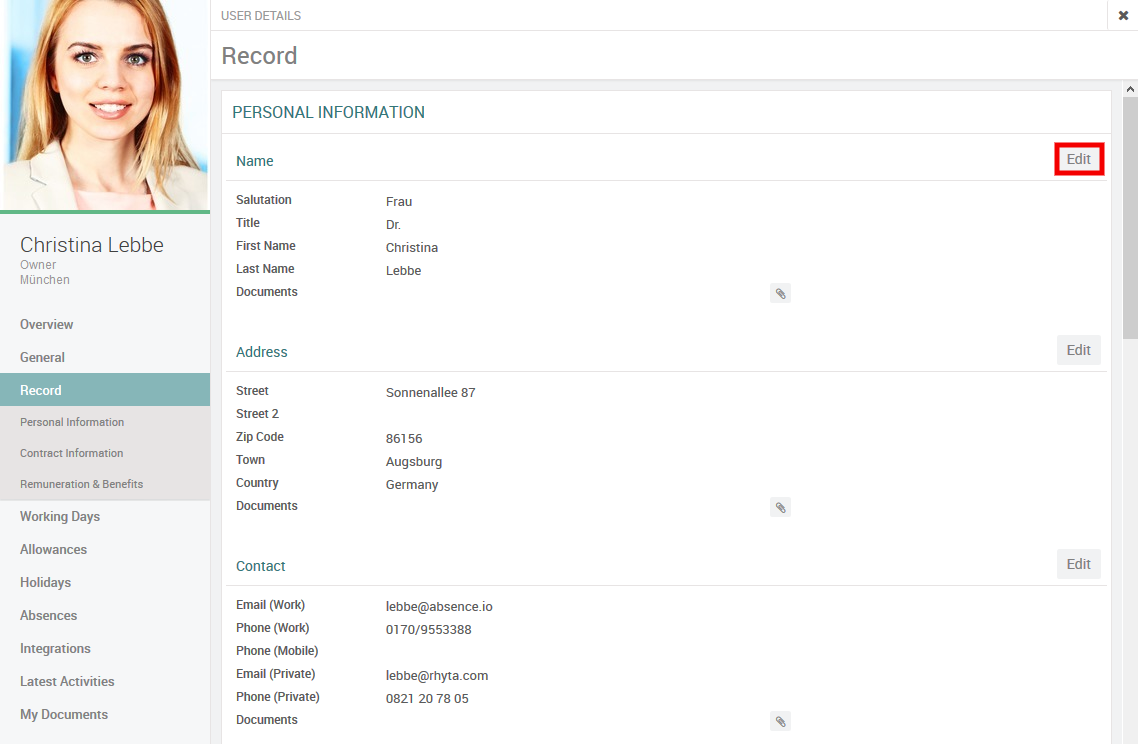Viewport: 1138px width, 744px height.
Task: Jump to Personal Information subsection
Action: click(72, 422)
